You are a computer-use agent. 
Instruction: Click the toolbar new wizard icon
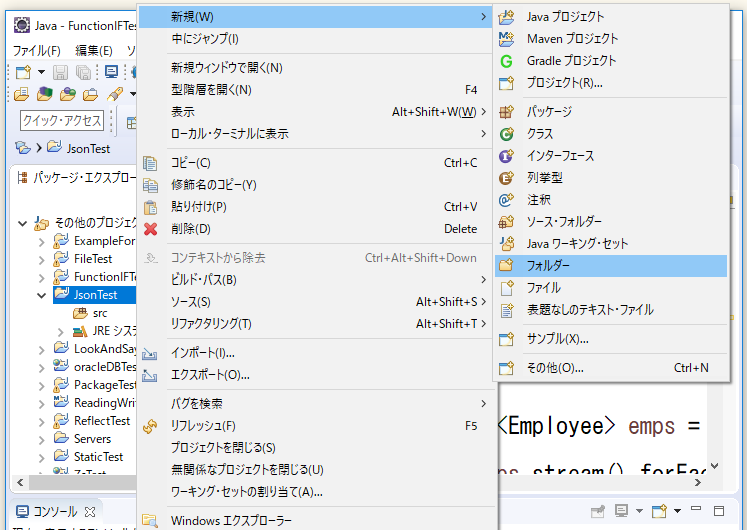(x=23, y=72)
